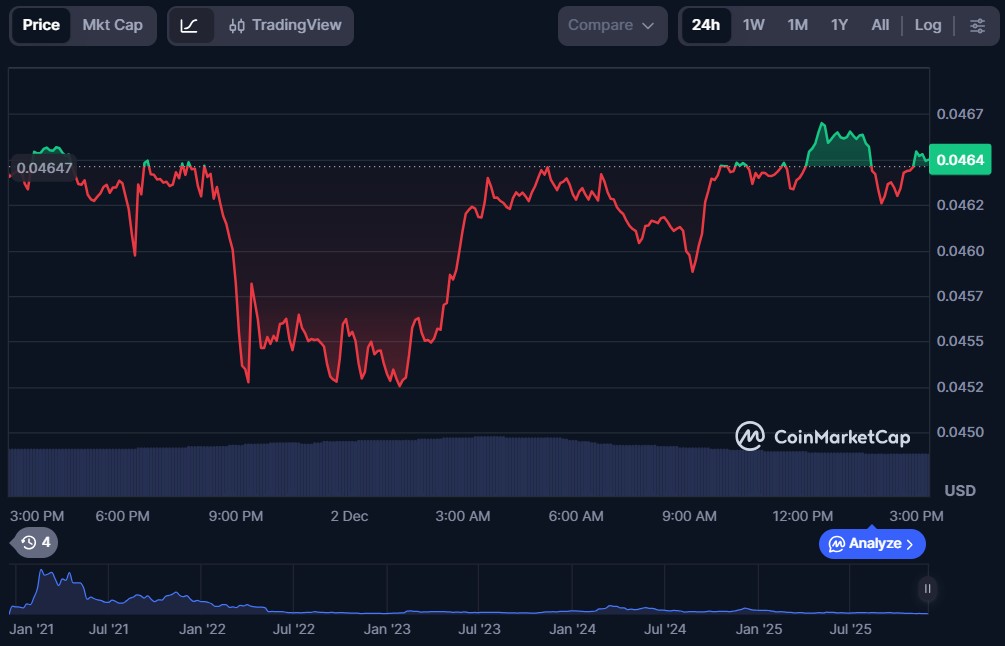The width and height of the screenshot is (1005, 646).
Task: Click the current price label 0.0464
Action: click(960, 160)
